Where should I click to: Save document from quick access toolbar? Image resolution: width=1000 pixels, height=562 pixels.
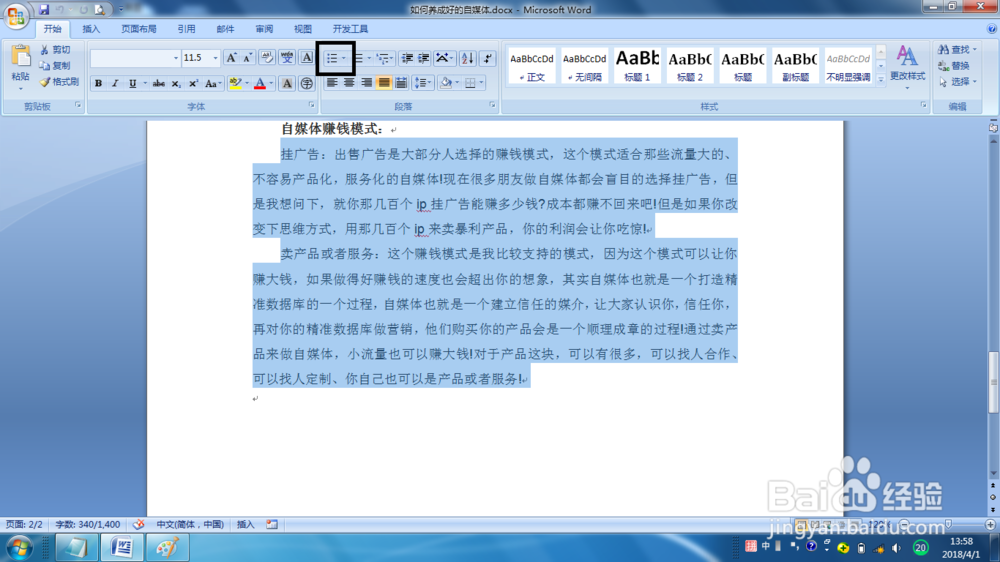44,10
